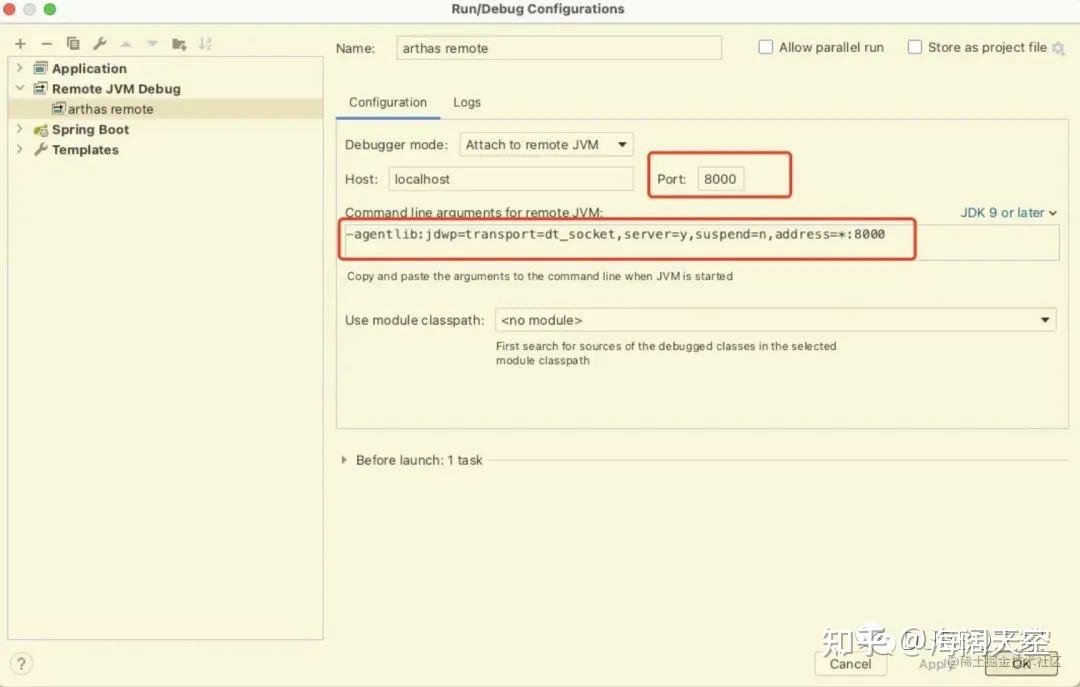This screenshot has width=1080, height=687.
Task: Switch to the Logs tab
Action: coord(466,101)
